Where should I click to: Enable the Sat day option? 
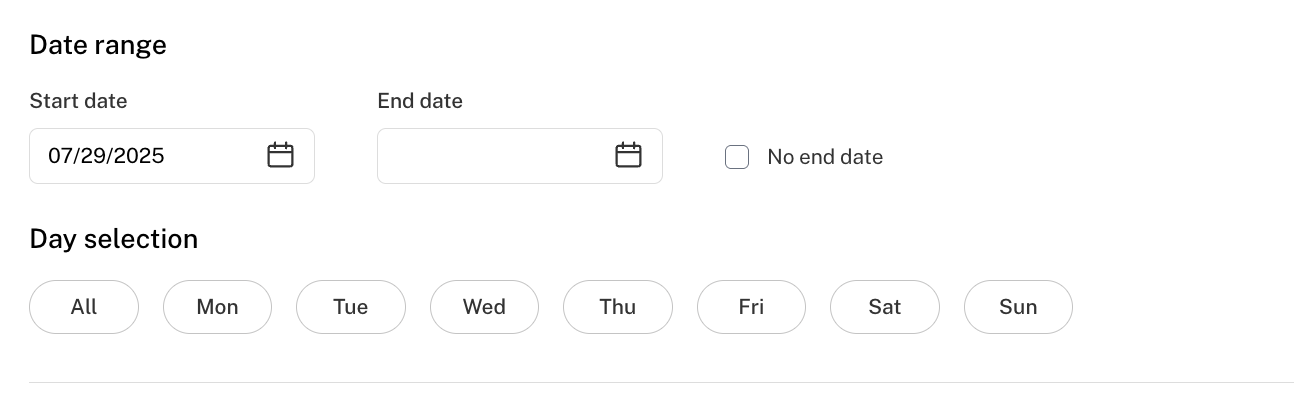(x=885, y=307)
